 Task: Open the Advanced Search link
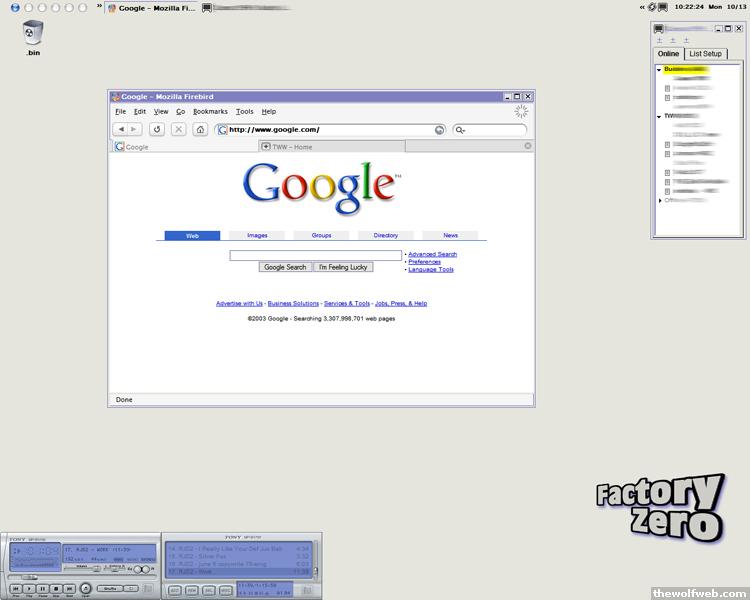[432, 254]
